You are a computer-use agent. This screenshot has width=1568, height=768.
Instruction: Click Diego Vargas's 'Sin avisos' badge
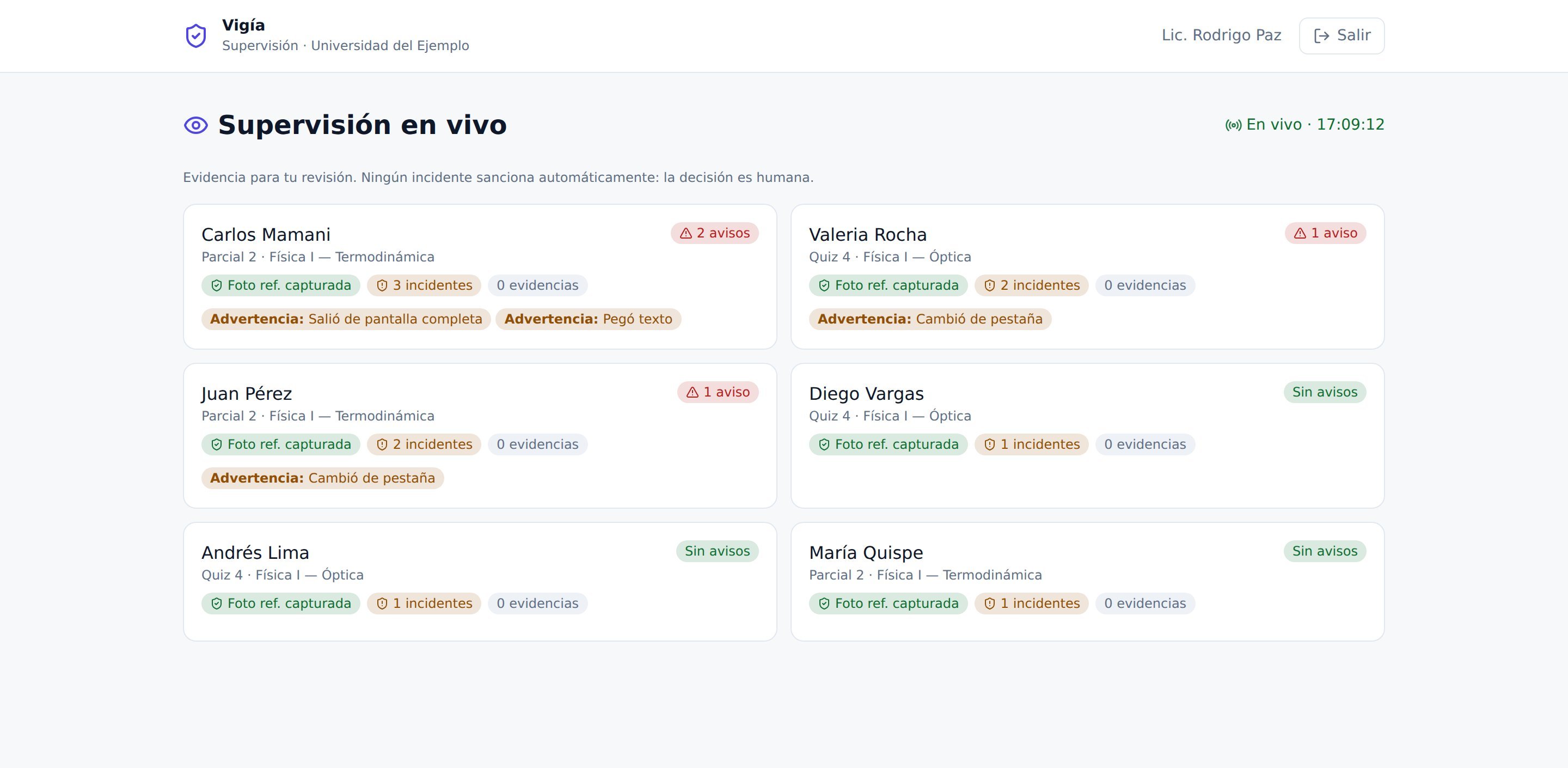(x=1325, y=392)
